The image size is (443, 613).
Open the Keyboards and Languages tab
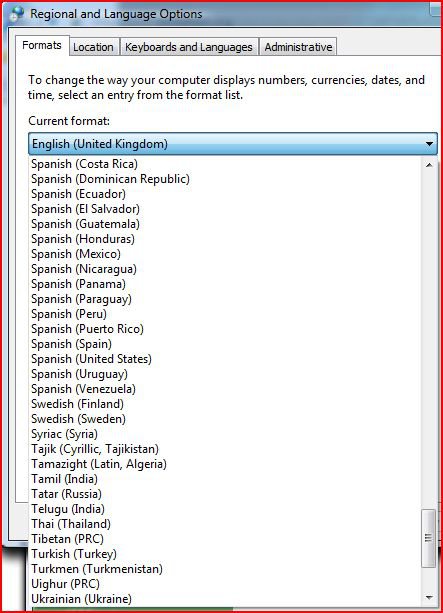point(188,47)
